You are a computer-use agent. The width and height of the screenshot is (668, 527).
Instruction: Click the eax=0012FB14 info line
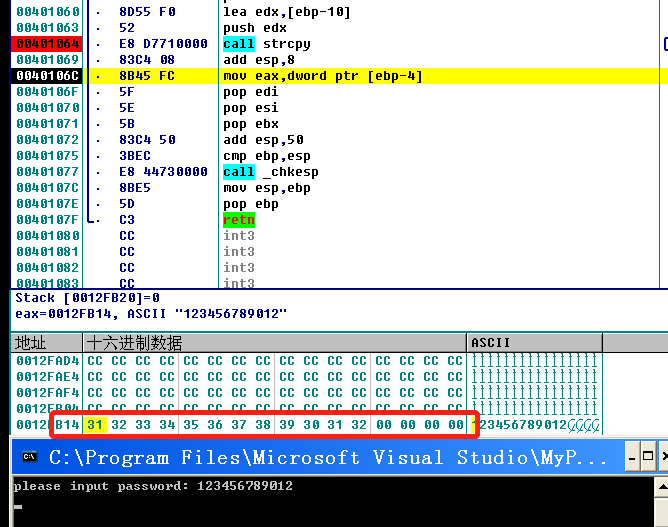point(151,314)
